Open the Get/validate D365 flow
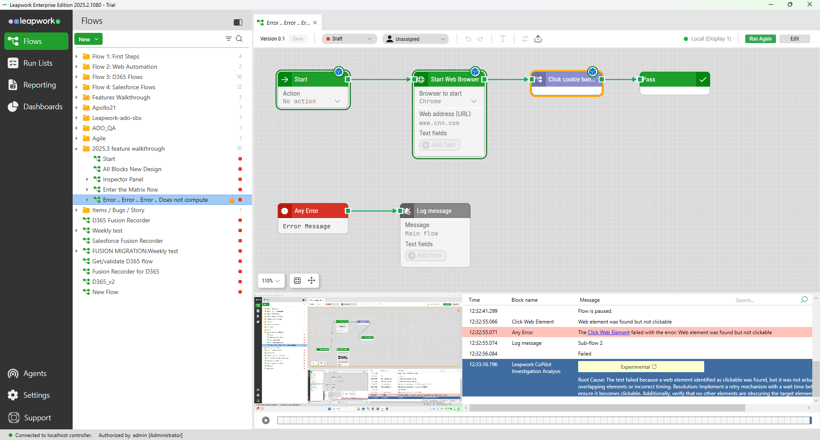 [122, 261]
